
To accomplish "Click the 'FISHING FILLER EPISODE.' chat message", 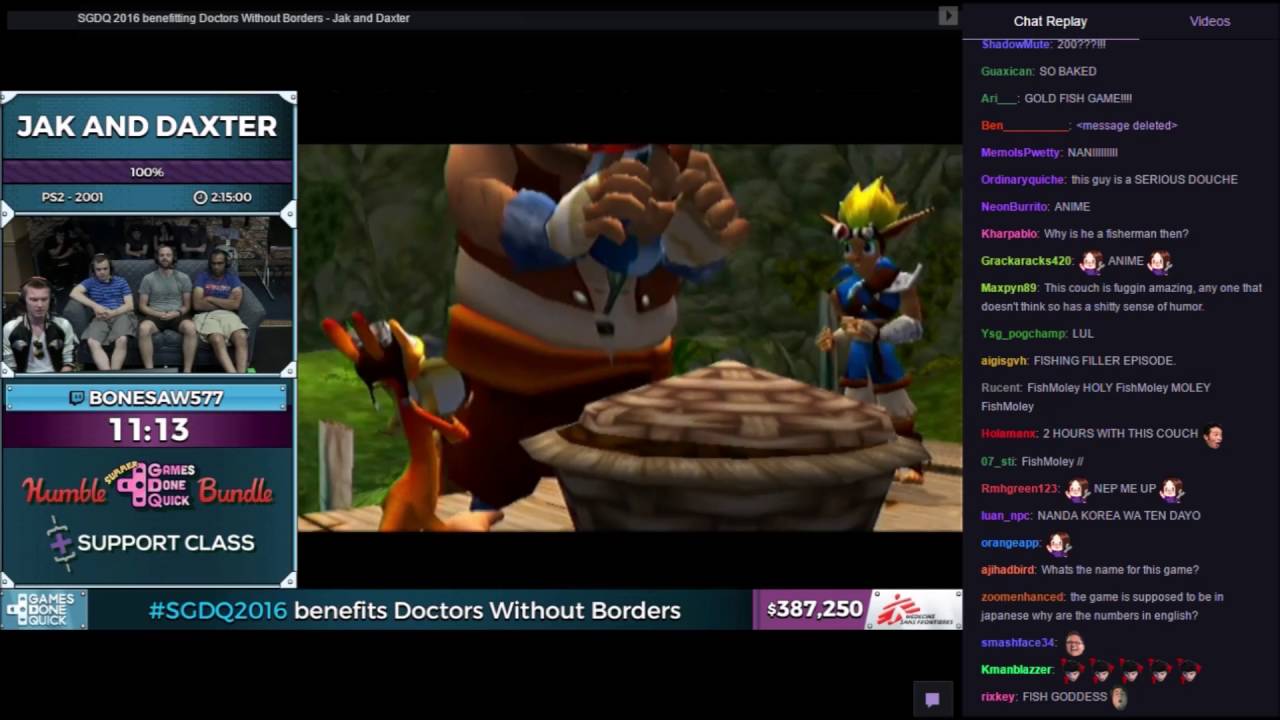I will [1104, 360].
